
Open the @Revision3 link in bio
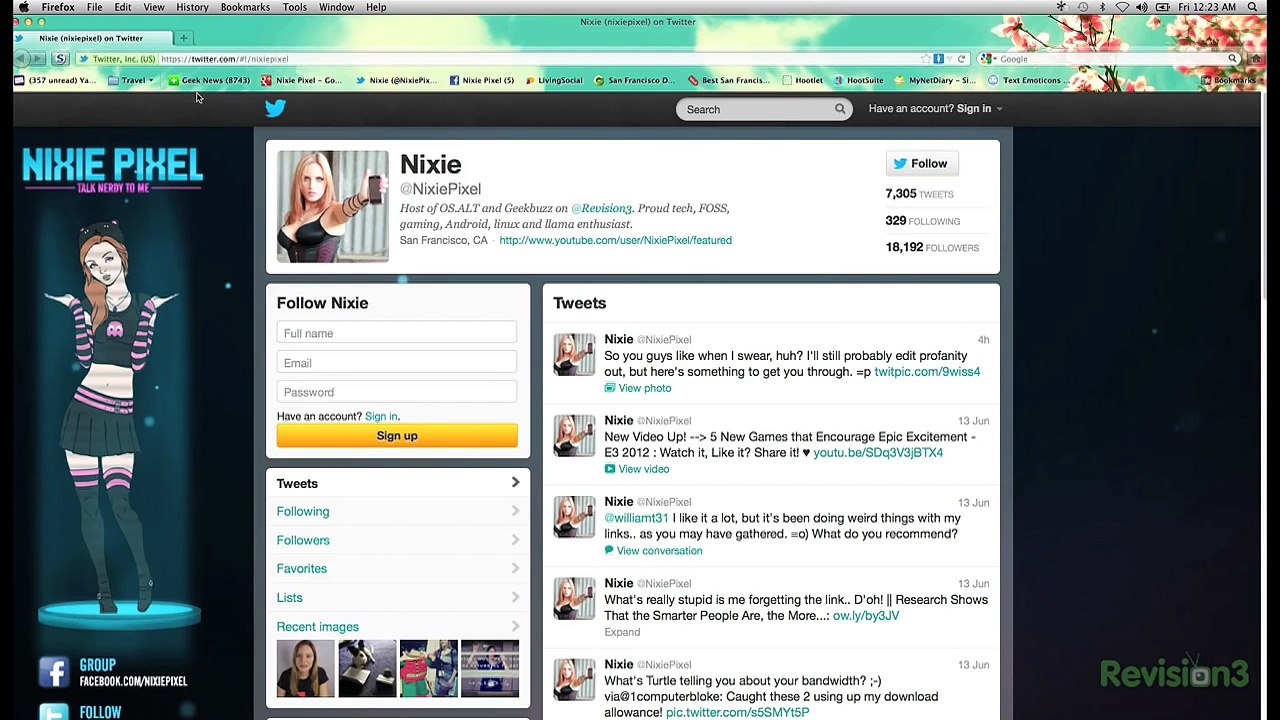pyautogui.click(x=601, y=209)
